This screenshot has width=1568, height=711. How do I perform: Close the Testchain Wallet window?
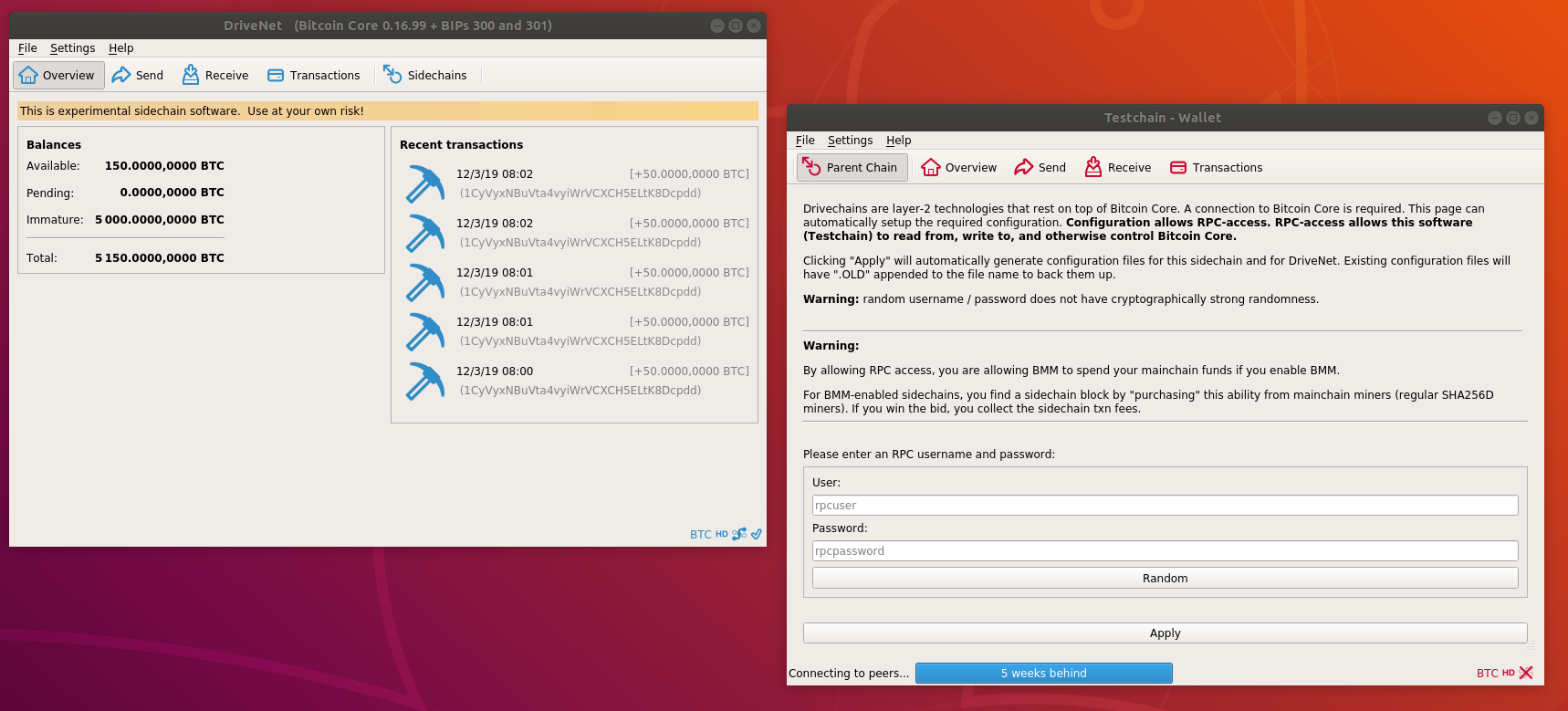[x=1531, y=118]
